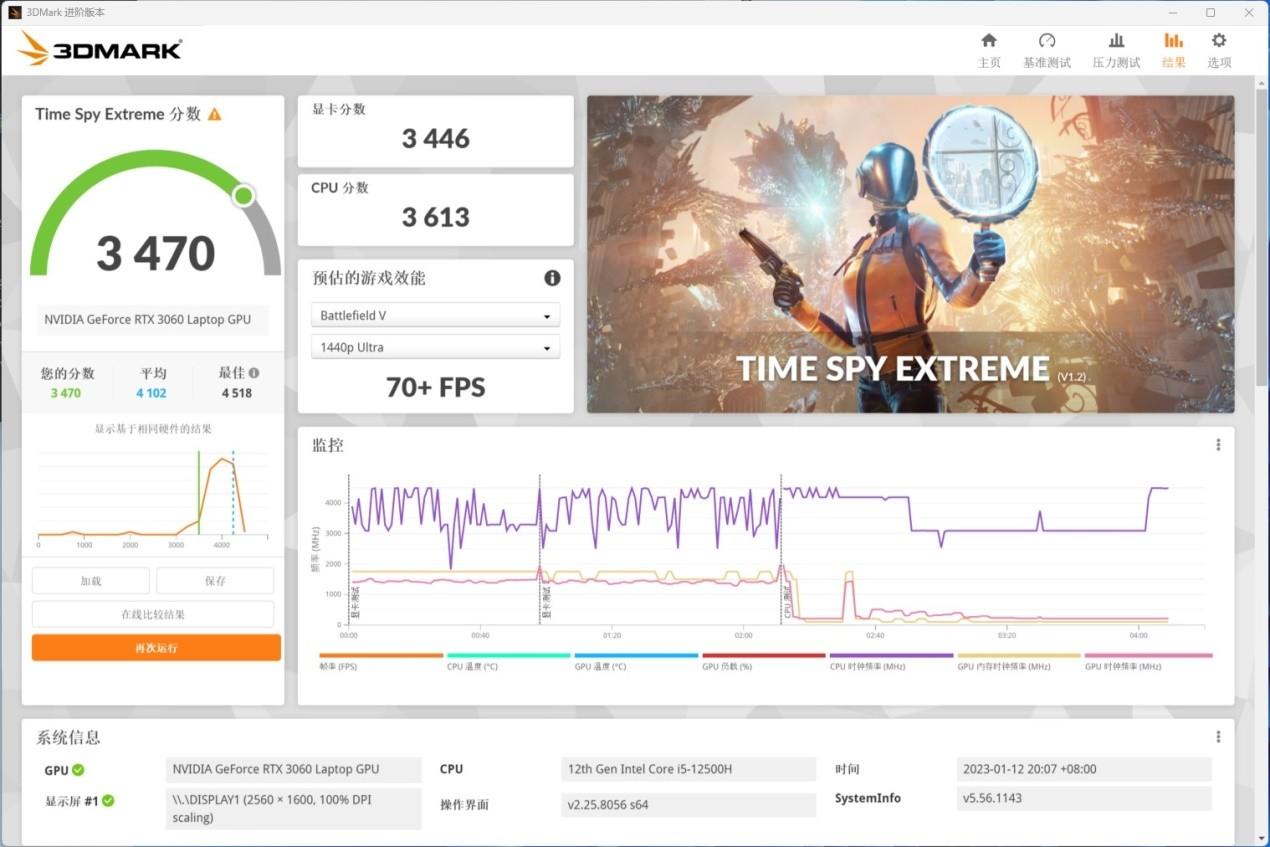Open the Battlefield V game dropdown
The image size is (1270, 847).
435,315
